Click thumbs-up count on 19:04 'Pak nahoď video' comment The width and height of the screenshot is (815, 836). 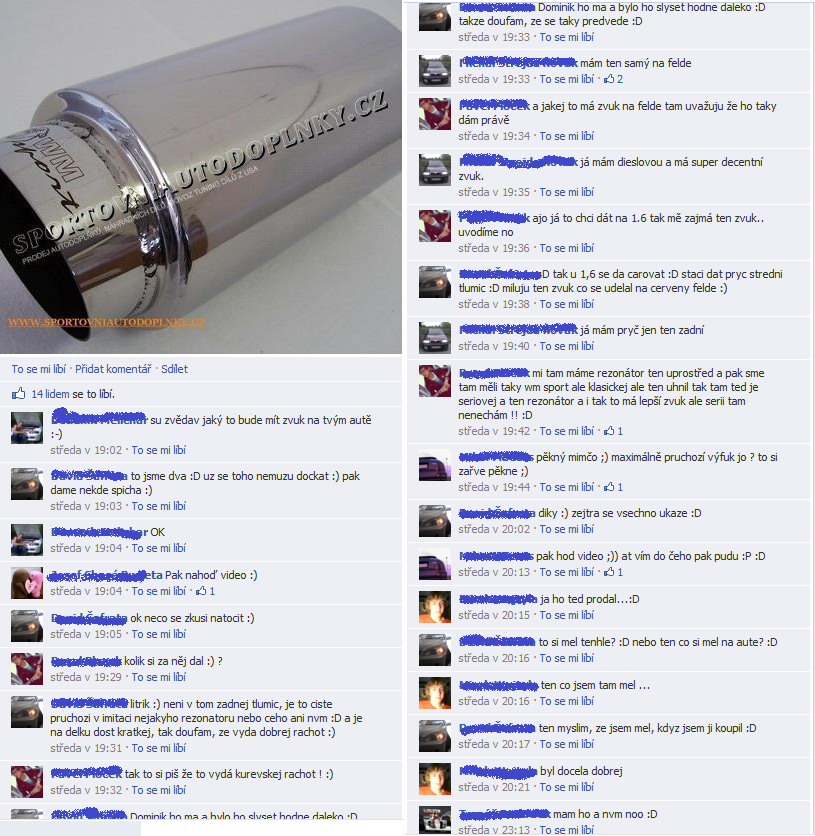coord(205,591)
